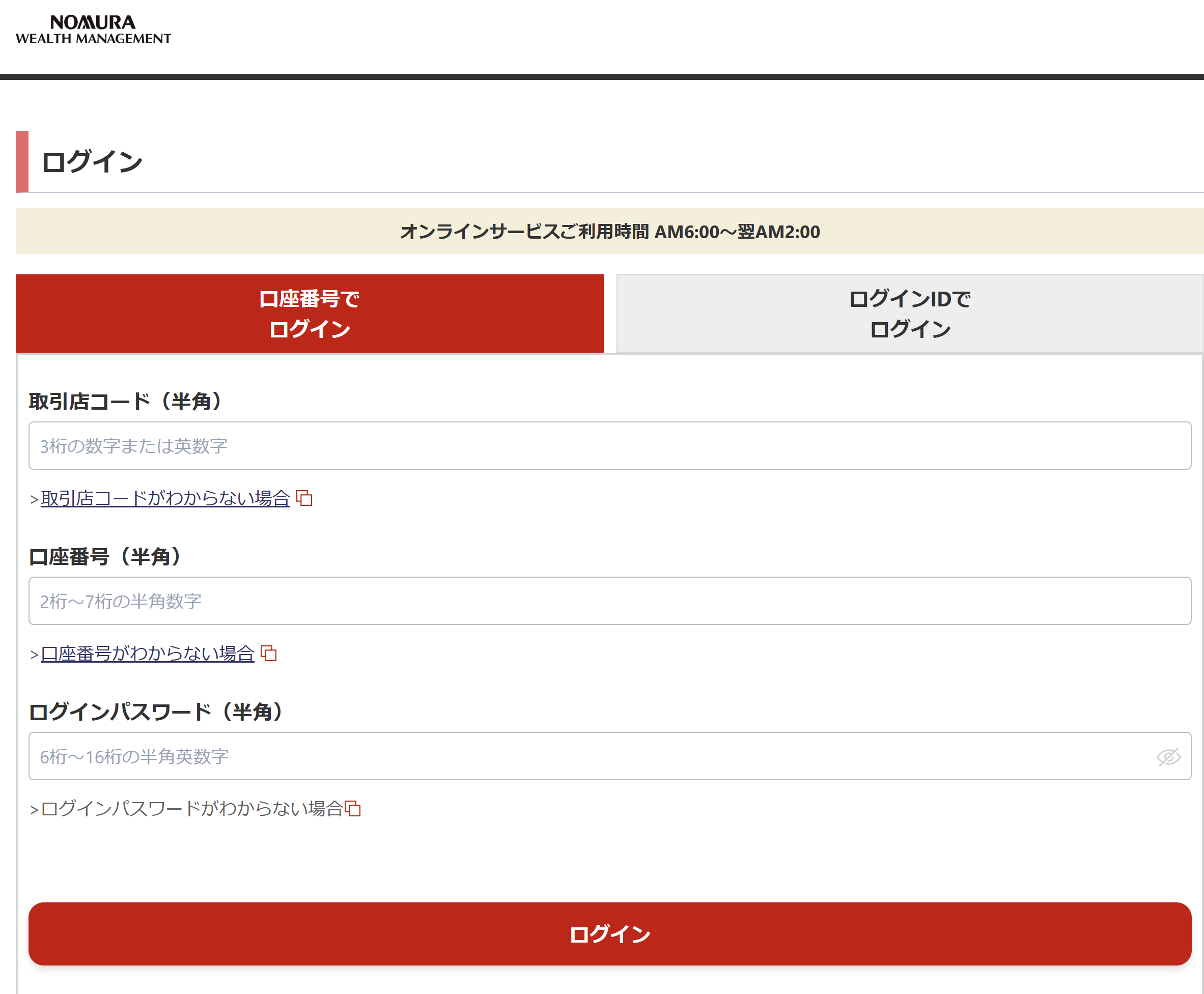
Task: Focus the 口座番号 input field
Action: pyautogui.click(x=610, y=601)
